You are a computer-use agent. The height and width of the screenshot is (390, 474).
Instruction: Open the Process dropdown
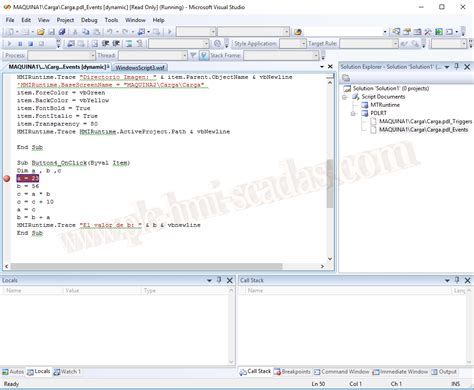(x=93, y=55)
